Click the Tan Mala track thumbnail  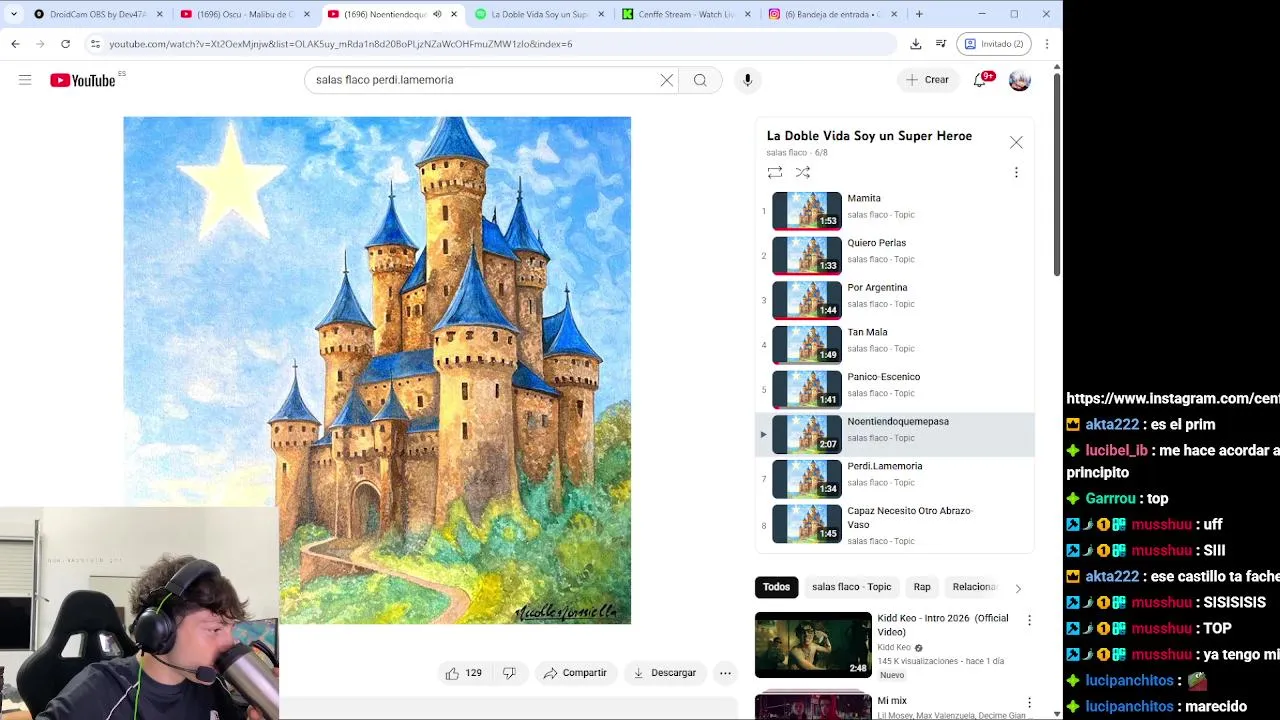[x=807, y=345]
